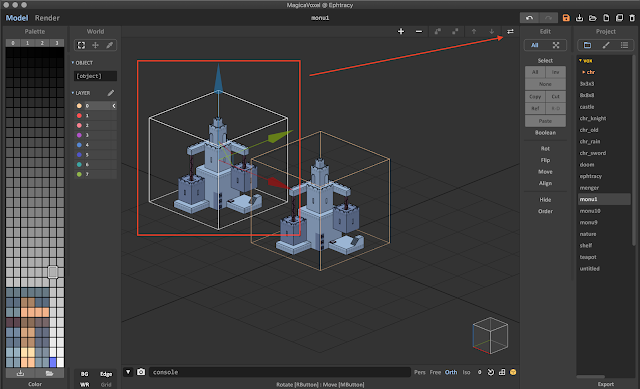Toggle the Grid display option

(106, 385)
